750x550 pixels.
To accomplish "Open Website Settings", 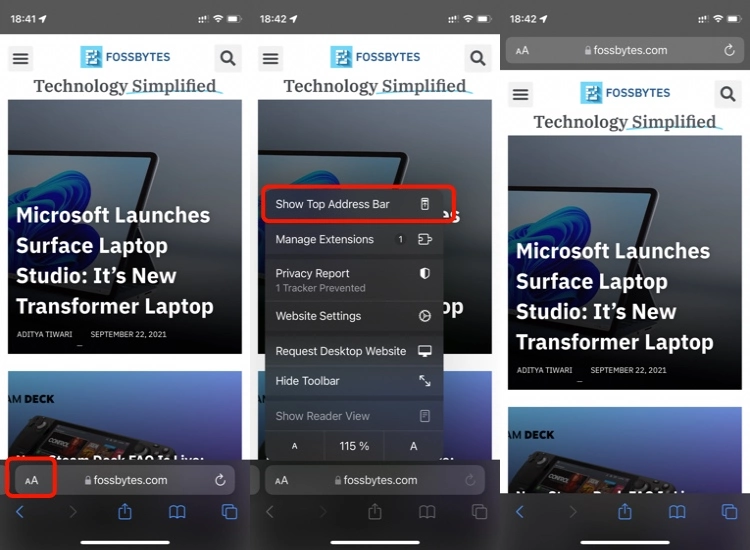I will point(354,316).
